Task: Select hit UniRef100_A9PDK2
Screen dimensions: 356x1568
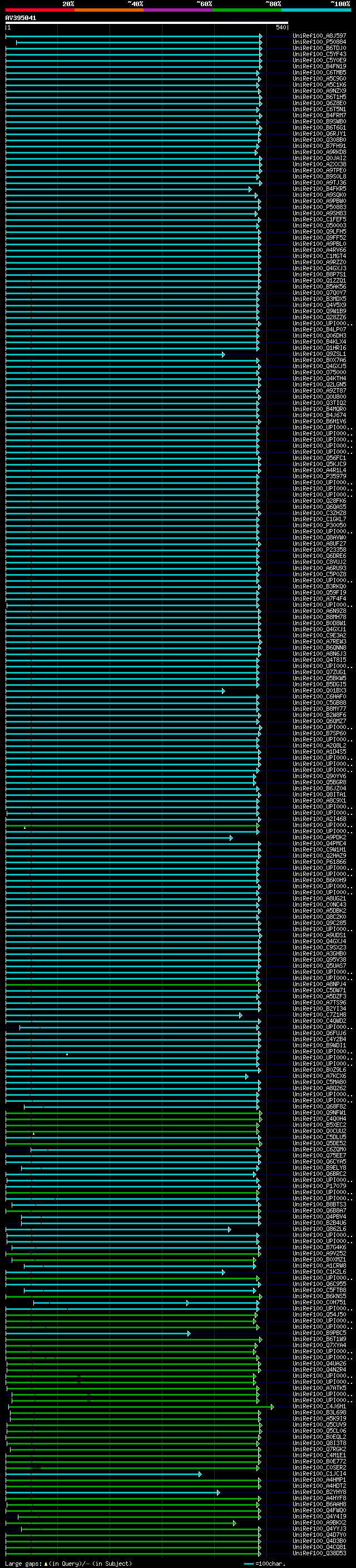Action: point(319,837)
